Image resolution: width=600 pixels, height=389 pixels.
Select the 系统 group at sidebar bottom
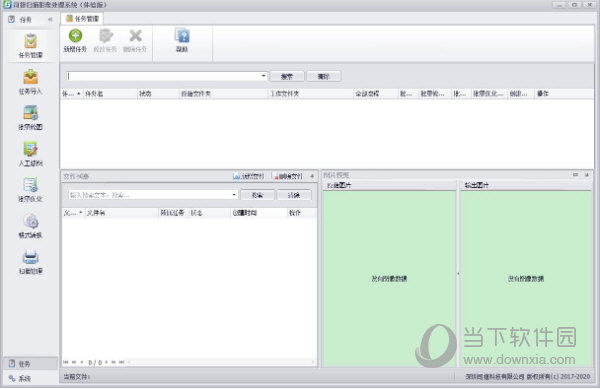click(31, 378)
